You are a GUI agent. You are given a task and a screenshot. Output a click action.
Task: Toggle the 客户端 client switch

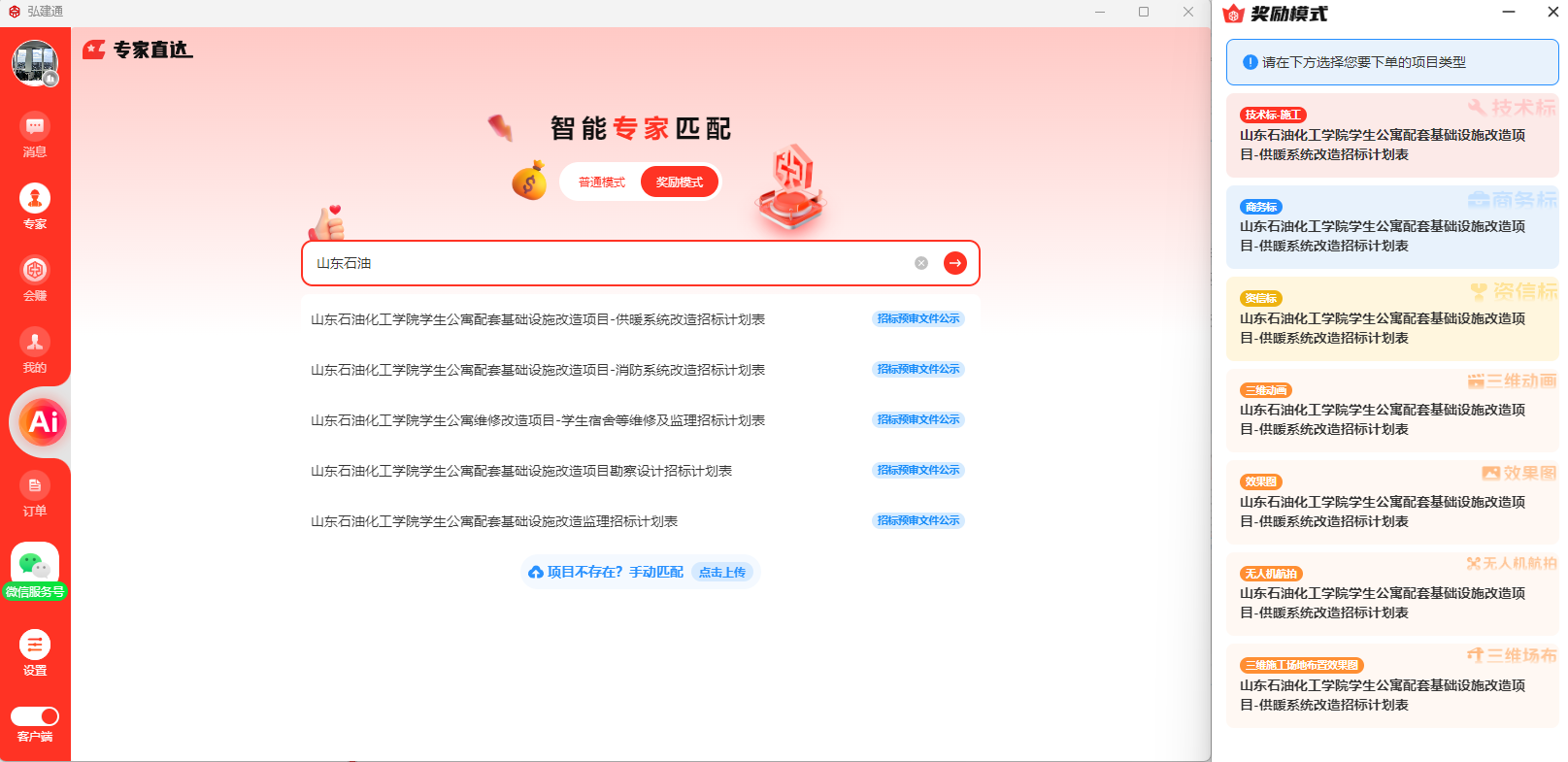[35, 716]
